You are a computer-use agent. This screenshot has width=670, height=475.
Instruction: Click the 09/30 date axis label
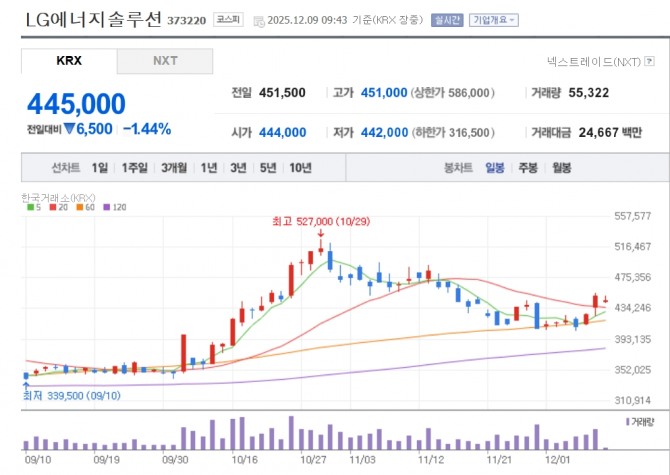(175, 460)
